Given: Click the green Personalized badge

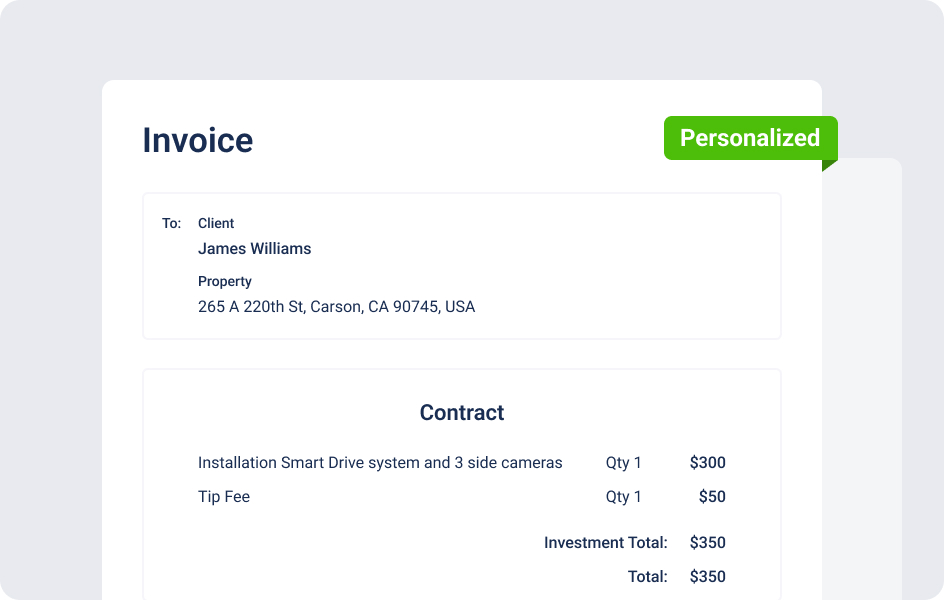Looking at the screenshot, I should 751,138.
